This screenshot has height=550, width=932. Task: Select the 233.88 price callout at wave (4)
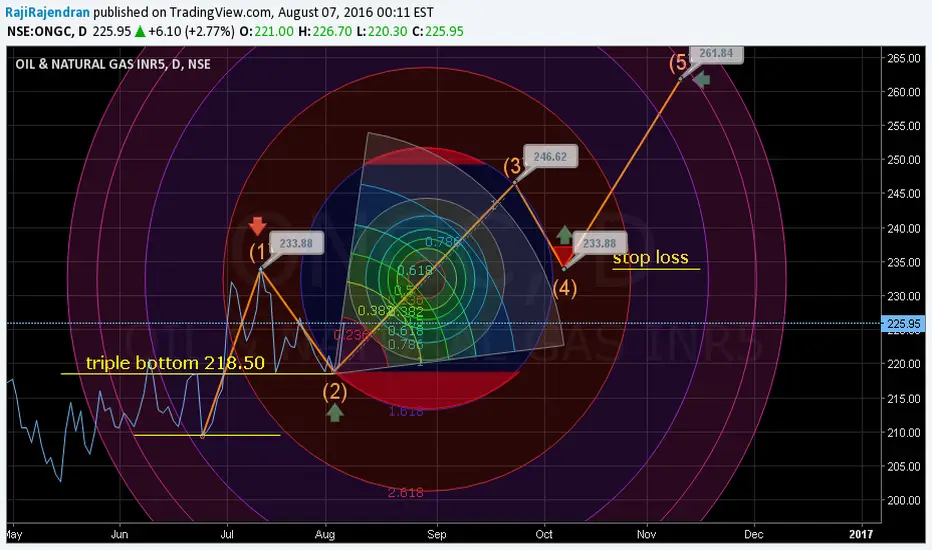(599, 243)
